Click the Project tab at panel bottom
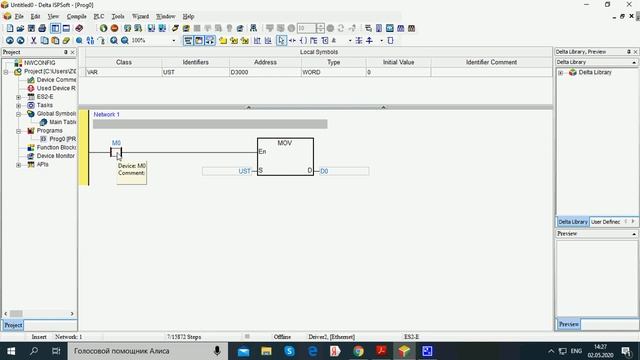The width and height of the screenshot is (640, 360). click(13, 325)
